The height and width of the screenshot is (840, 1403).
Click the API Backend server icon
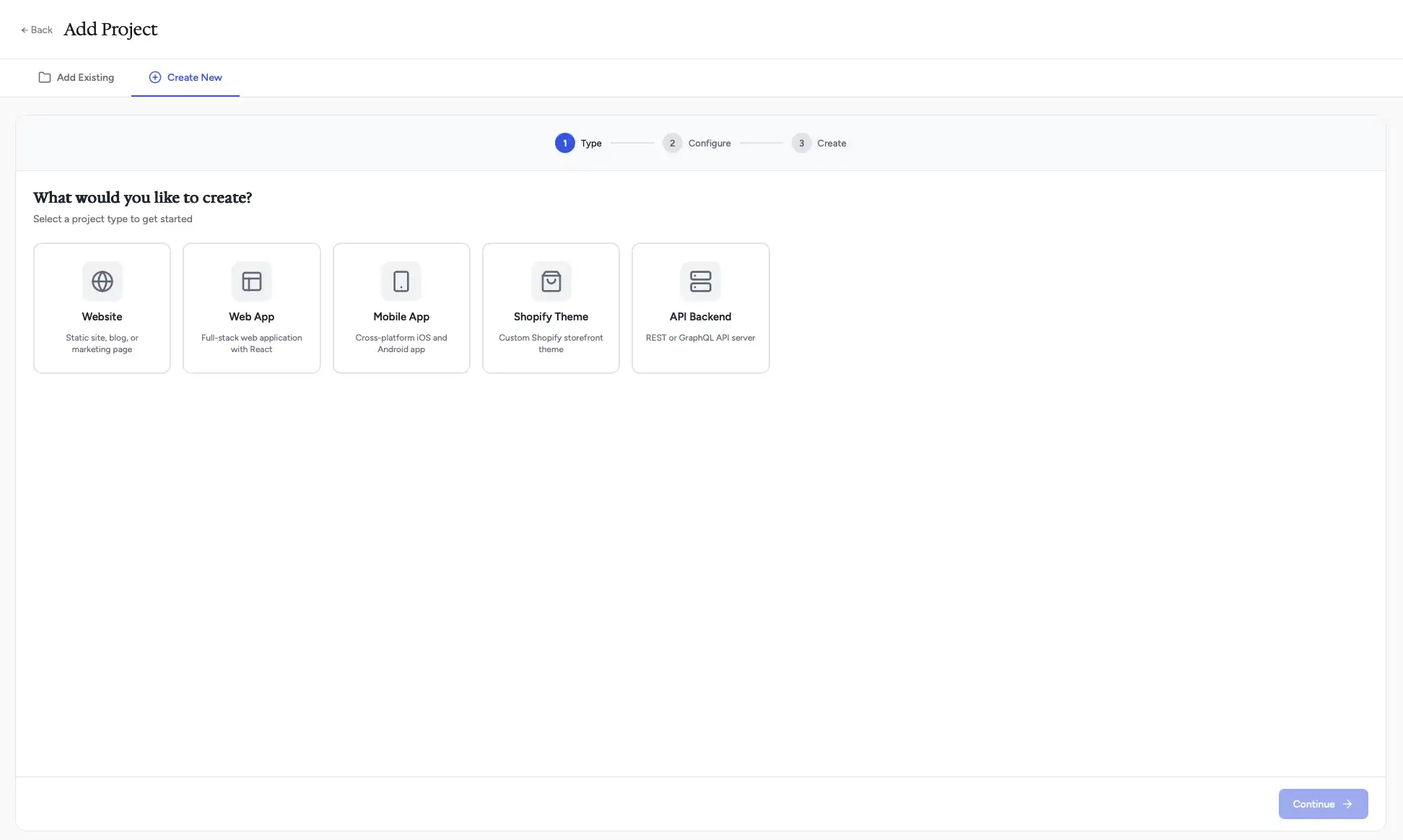701,281
